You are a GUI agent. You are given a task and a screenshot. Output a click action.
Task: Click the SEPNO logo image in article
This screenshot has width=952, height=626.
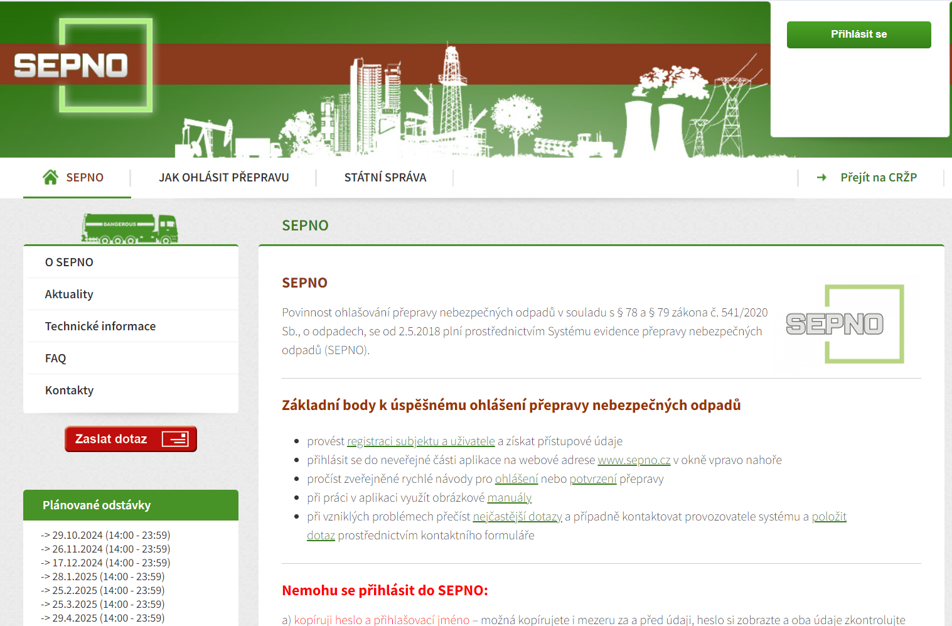[x=845, y=324]
